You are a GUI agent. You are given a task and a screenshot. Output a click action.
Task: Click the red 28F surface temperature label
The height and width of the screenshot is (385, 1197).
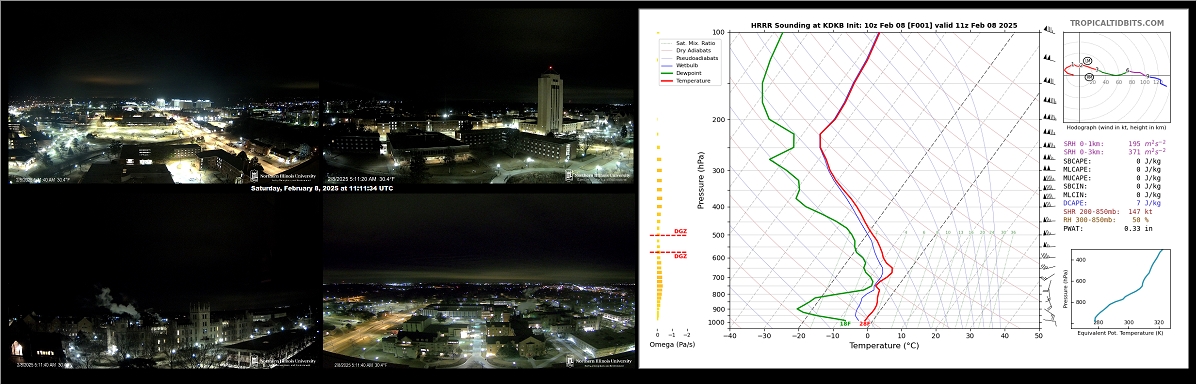[x=865, y=324]
